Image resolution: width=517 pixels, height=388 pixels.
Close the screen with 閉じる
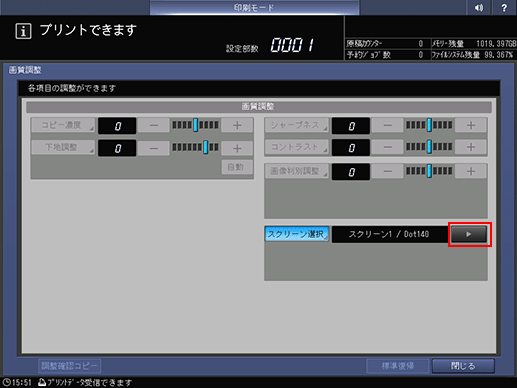click(463, 366)
